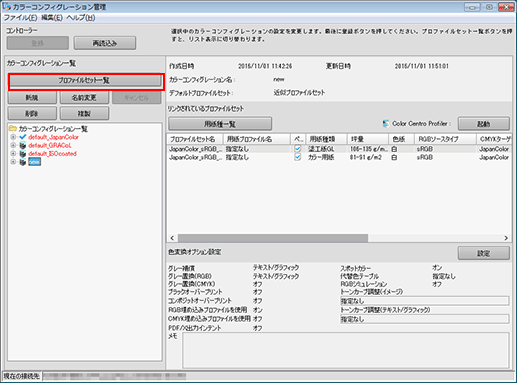Click the 設定 button for 色変換オプション設定

pyautogui.click(x=484, y=253)
